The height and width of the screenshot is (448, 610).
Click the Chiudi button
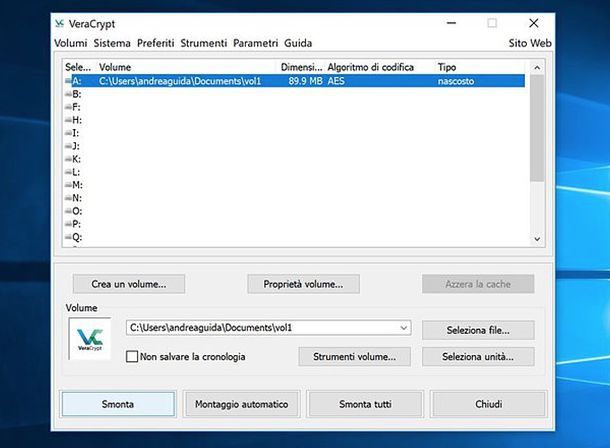(x=489, y=404)
